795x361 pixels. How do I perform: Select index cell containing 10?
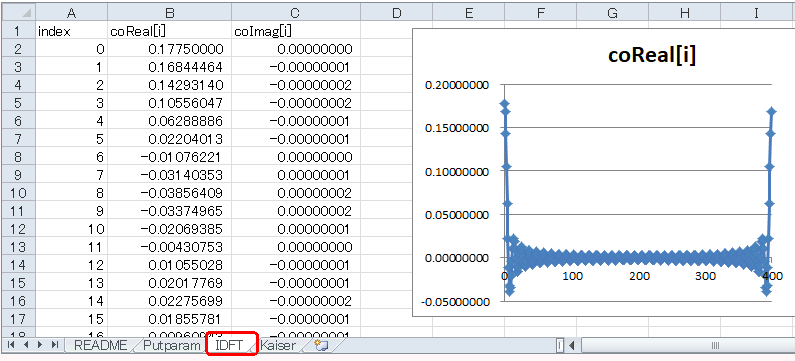pos(71,229)
